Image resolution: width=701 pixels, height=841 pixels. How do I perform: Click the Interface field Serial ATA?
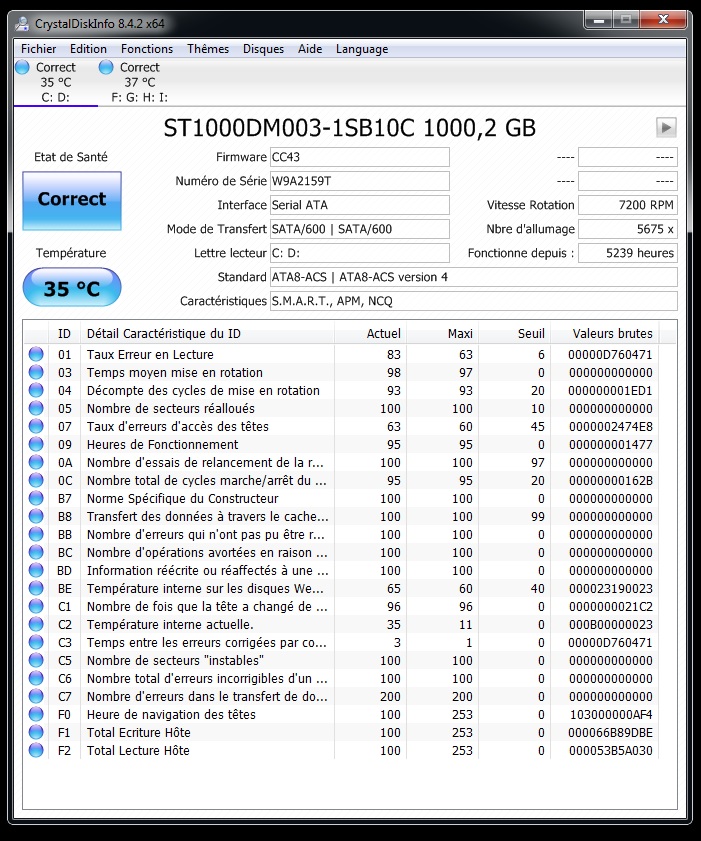[x=359, y=205]
